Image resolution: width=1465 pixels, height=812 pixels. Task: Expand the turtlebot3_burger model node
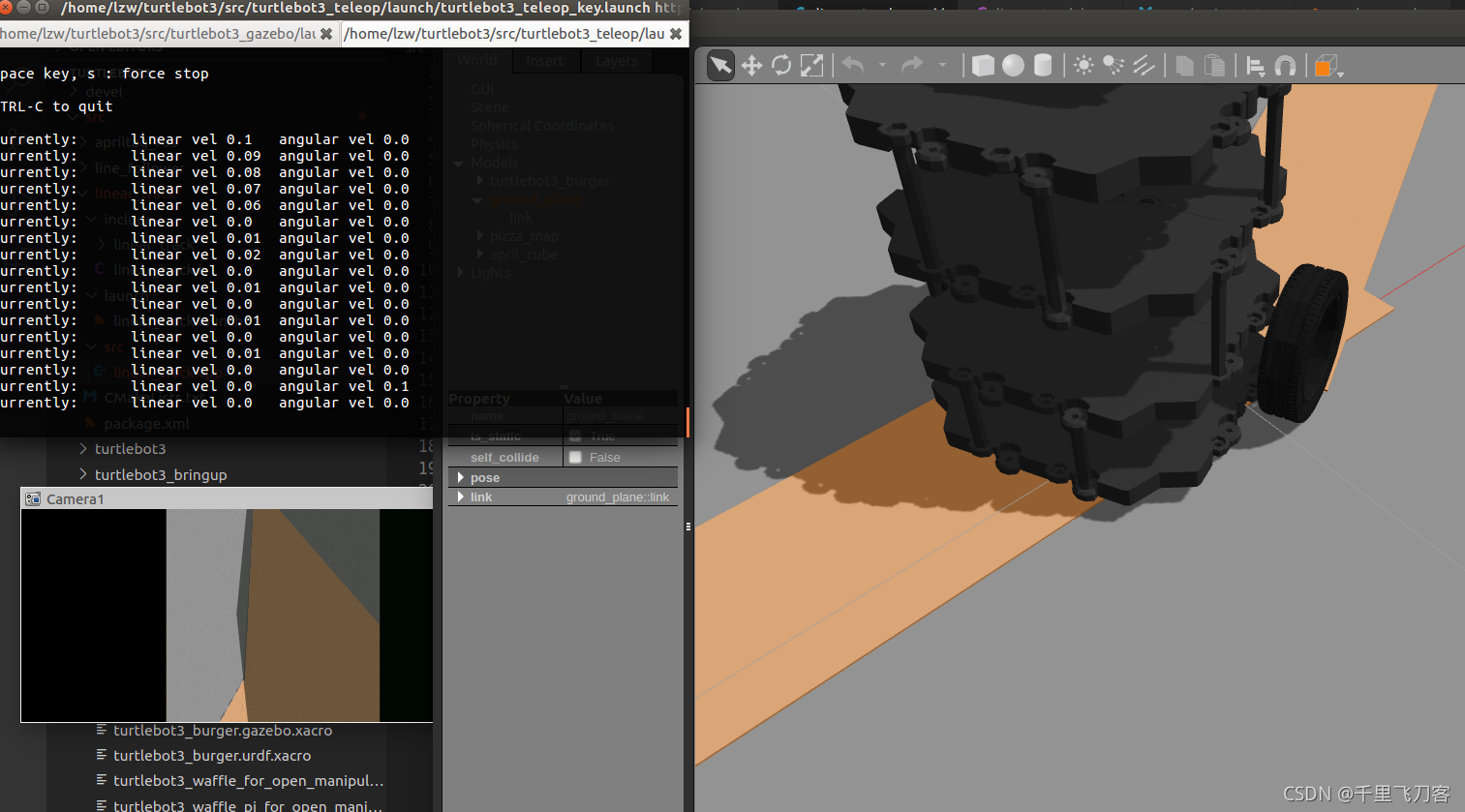pos(480,181)
